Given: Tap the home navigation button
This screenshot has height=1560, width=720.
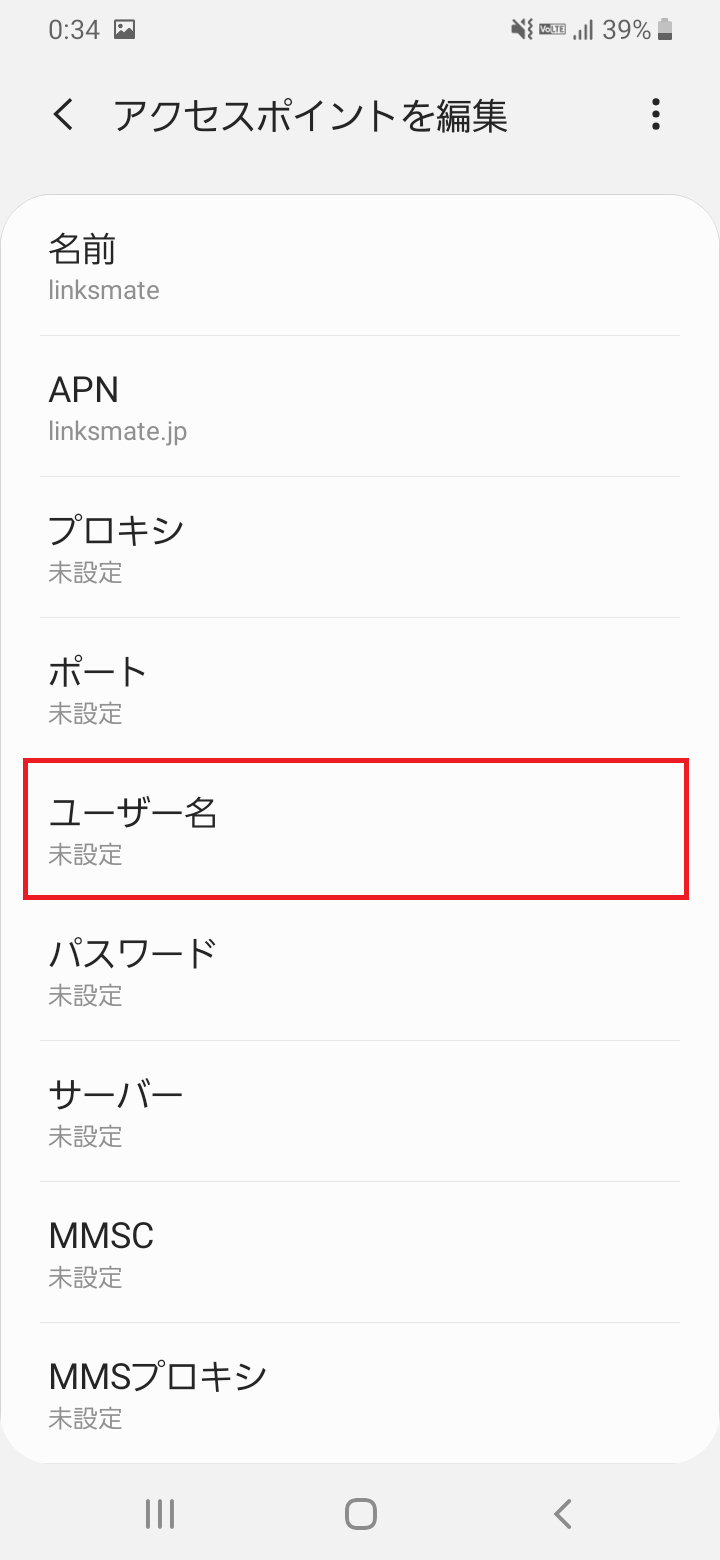Looking at the screenshot, I should click(x=360, y=1514).
